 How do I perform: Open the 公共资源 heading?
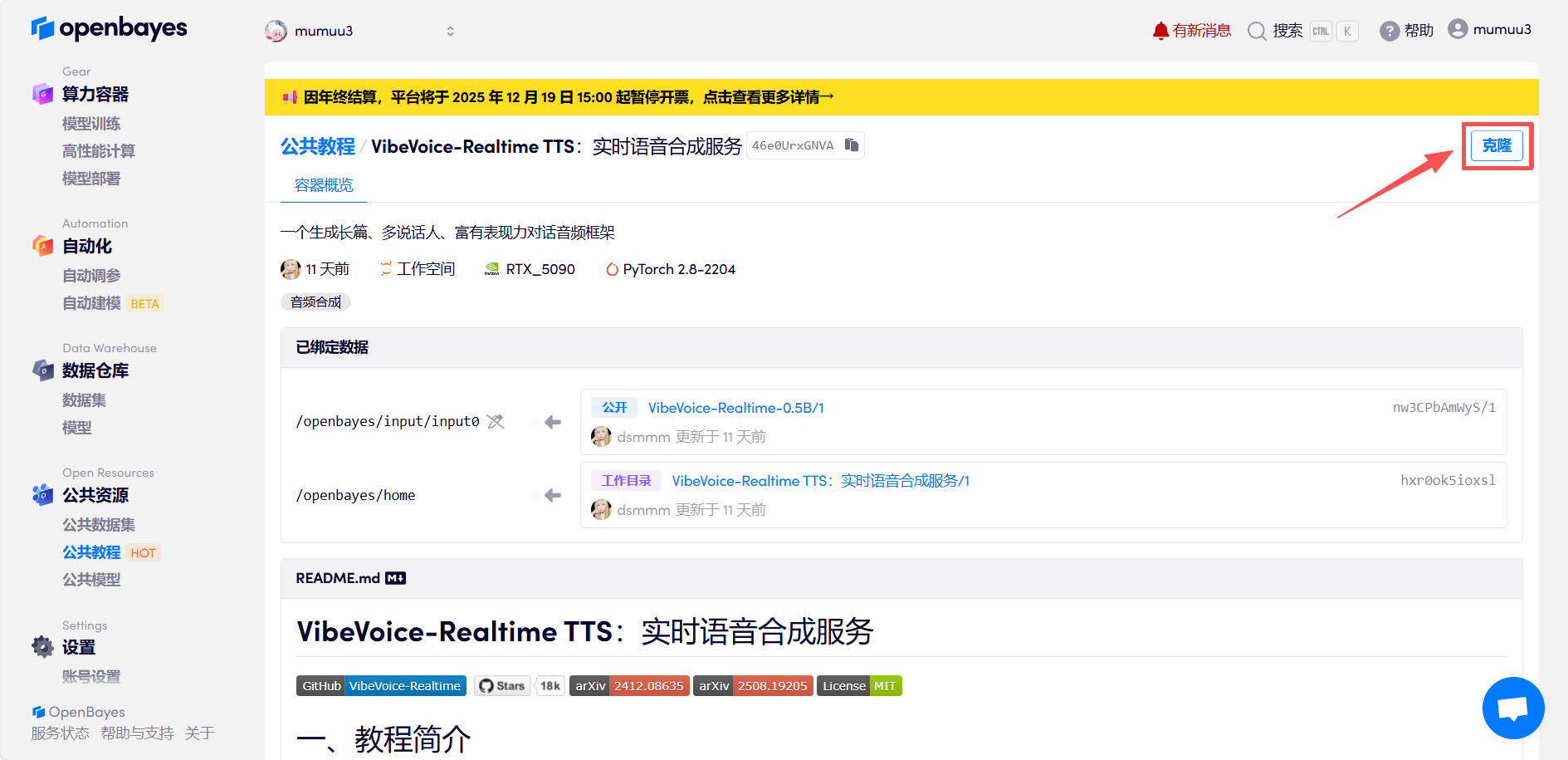[x=95, y=495]
